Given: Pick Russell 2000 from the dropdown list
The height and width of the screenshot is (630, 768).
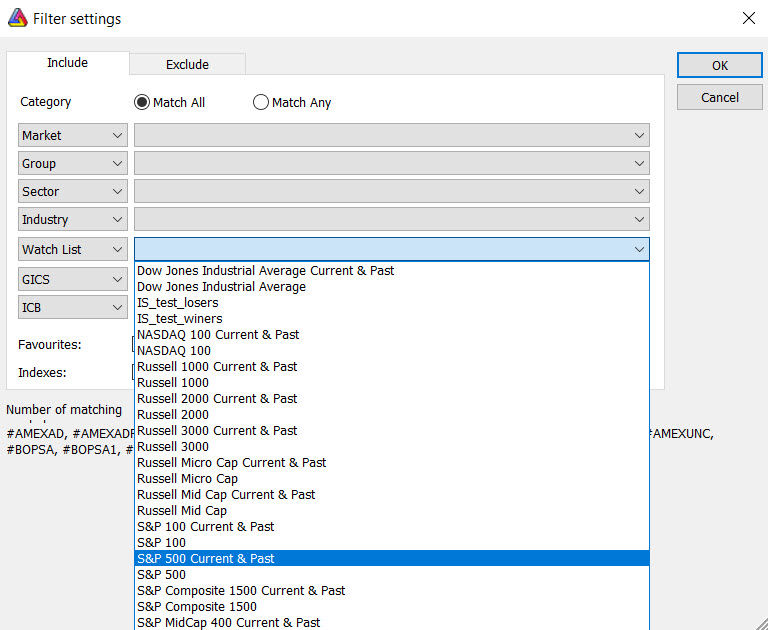Looking at the screenshot, I should click(173, 414).
